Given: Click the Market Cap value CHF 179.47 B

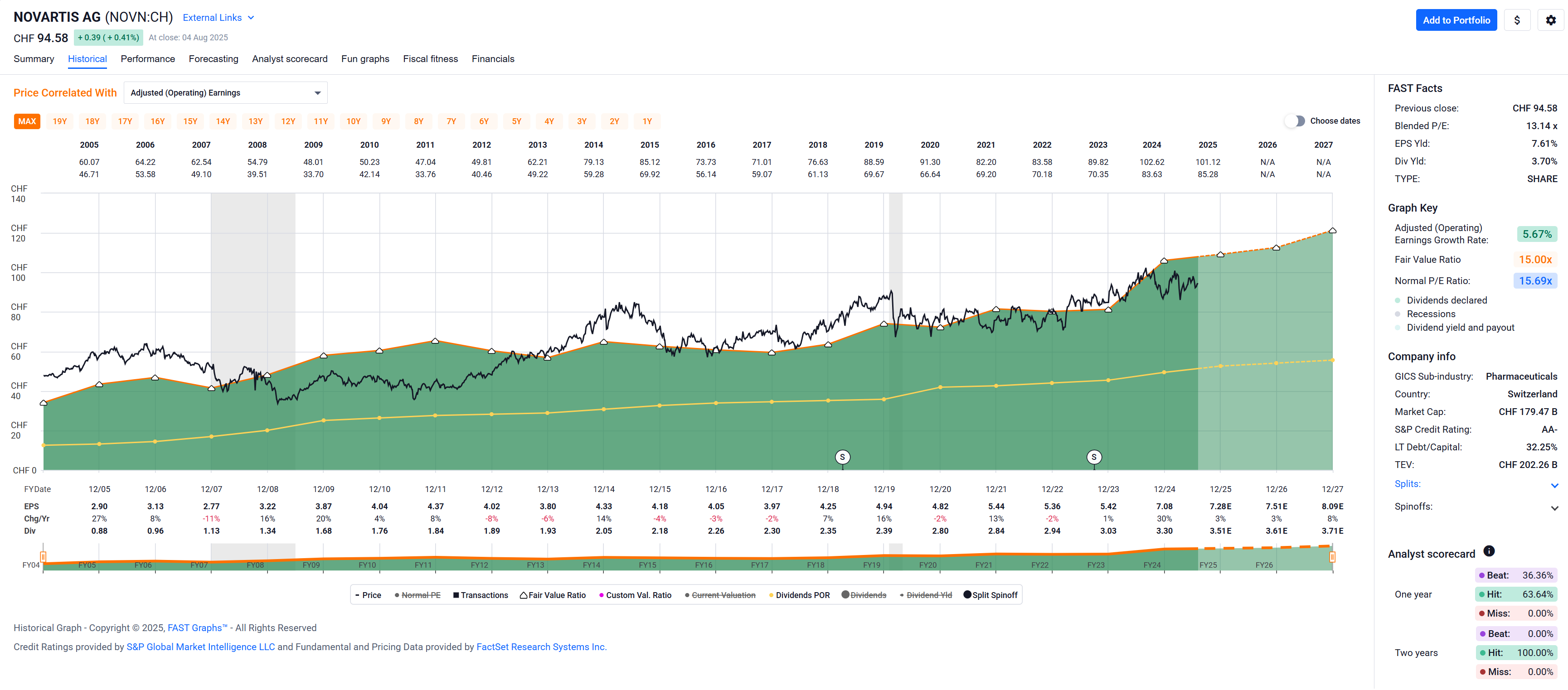Looking at the screenshot, I should coord(1527,412).
